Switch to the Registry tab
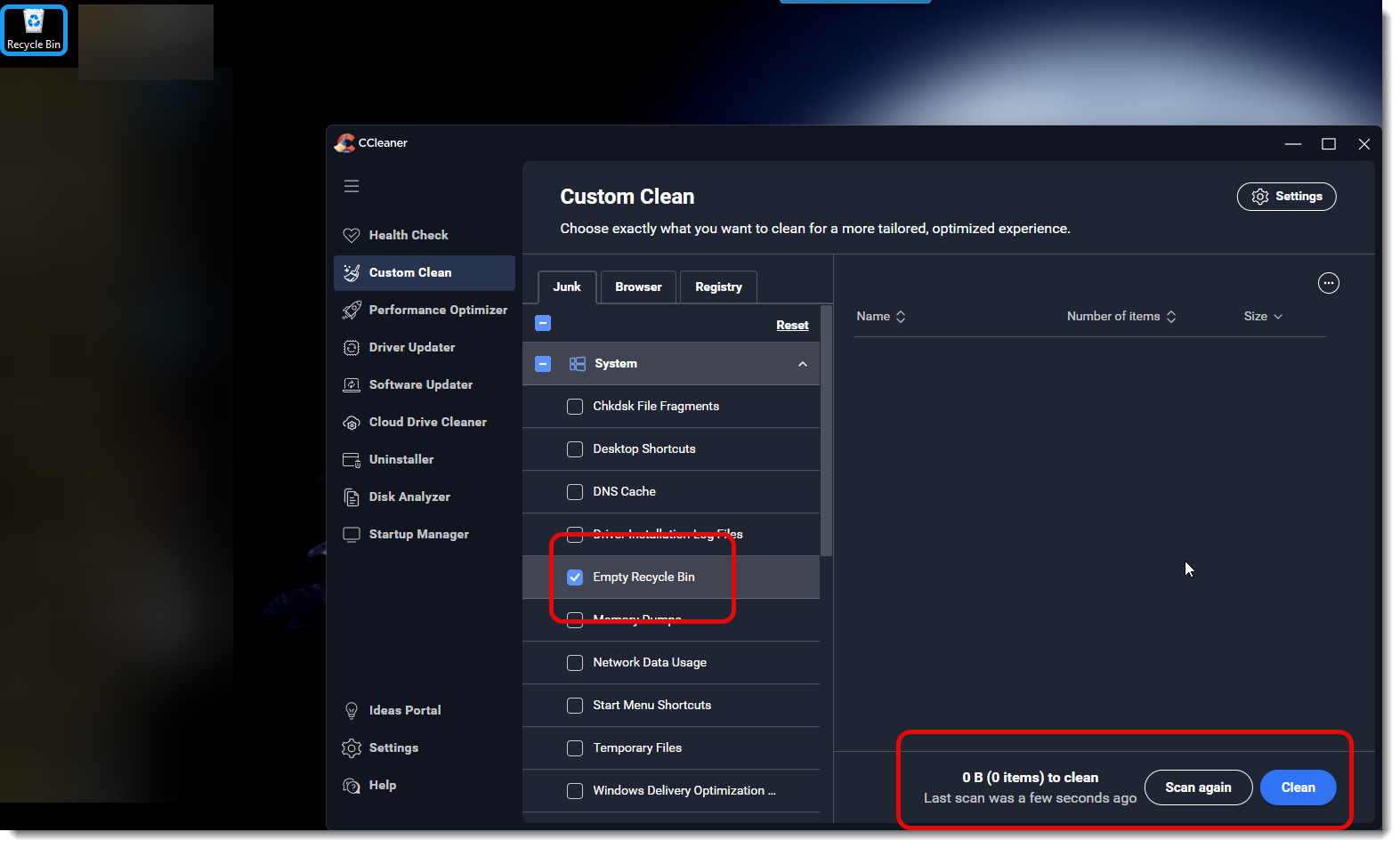 pyautogui.click(x=718, y=287)
